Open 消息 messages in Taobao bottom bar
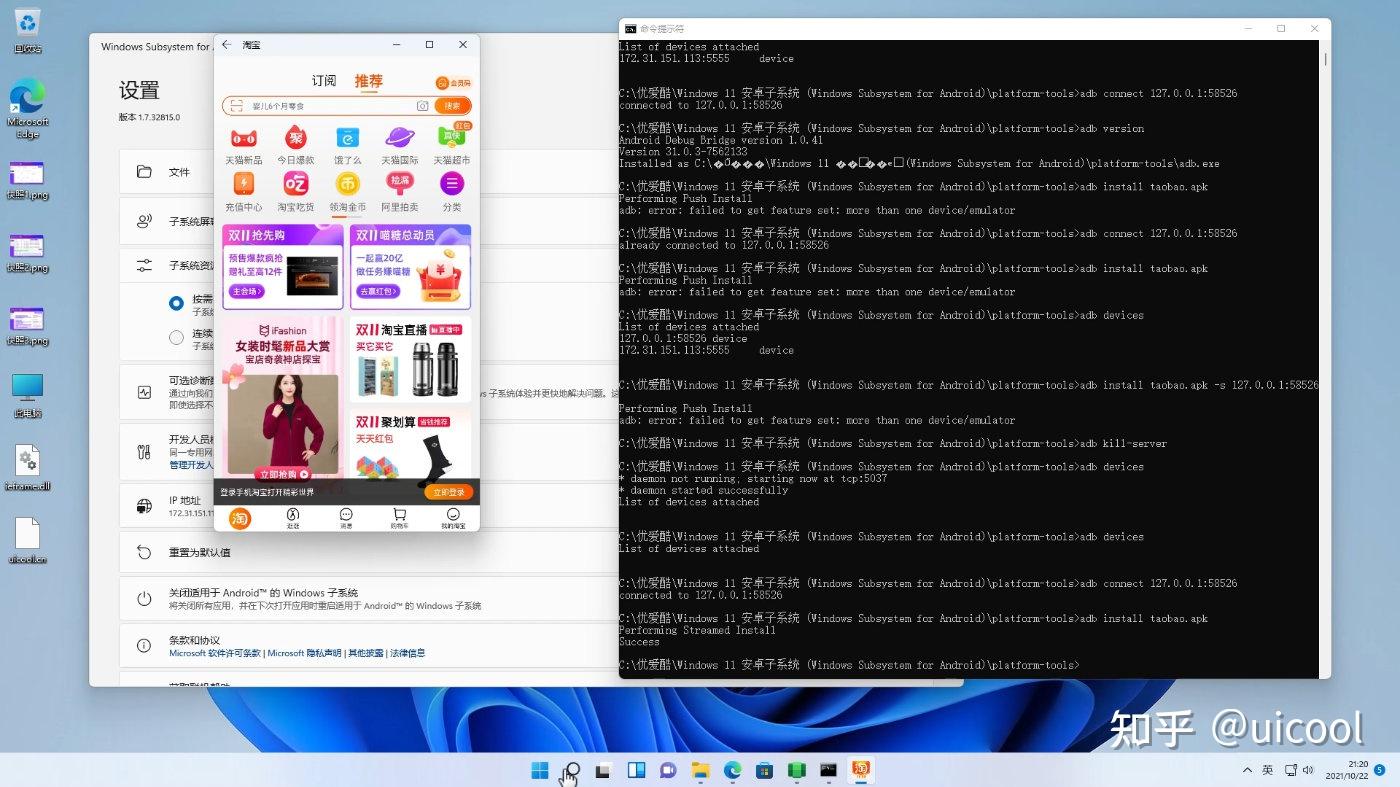This screenshot has width=1400, height=787. [346, 518]
